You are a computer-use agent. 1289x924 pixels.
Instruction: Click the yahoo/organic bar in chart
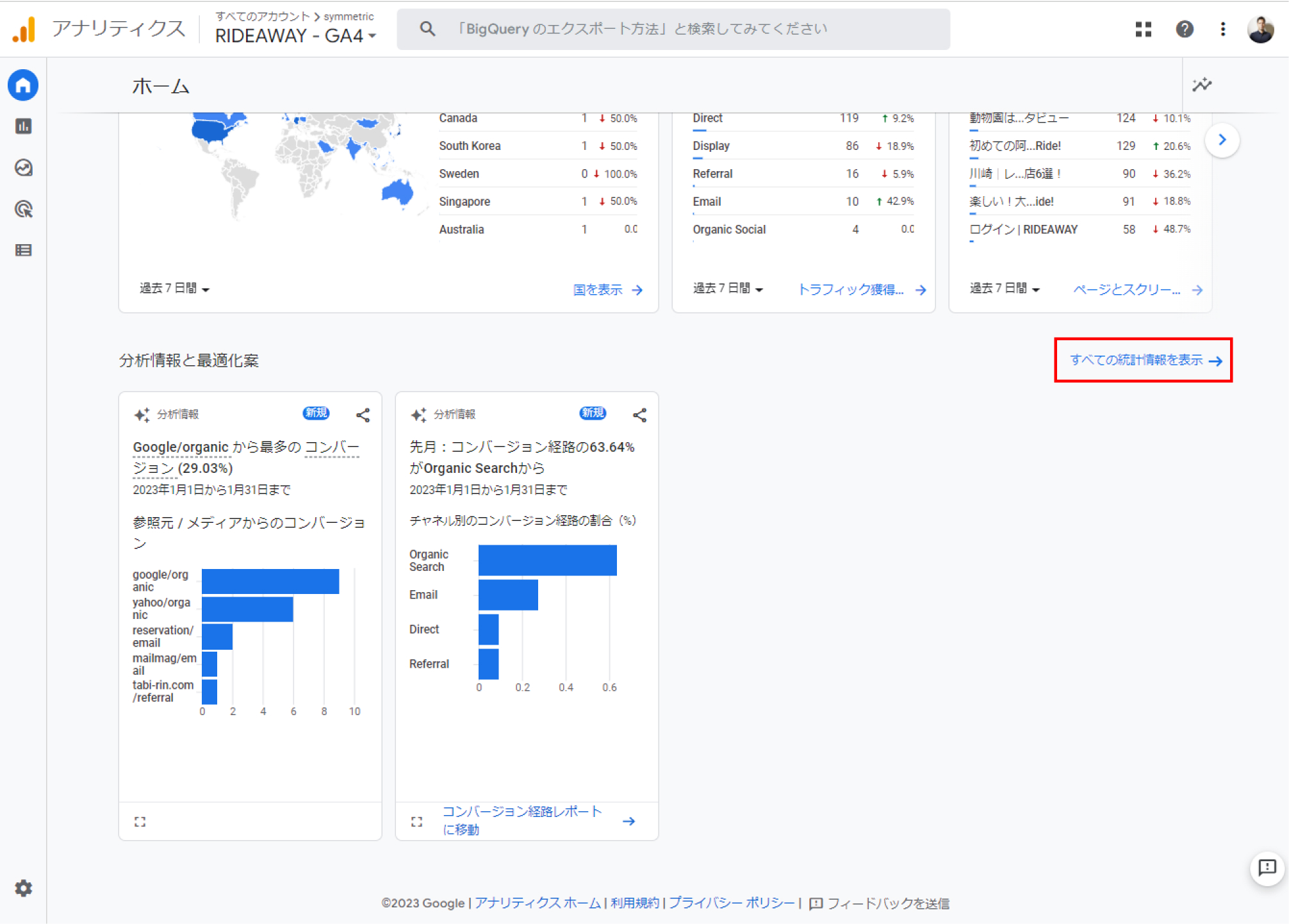pyautogui.click(x=247, y=609)
